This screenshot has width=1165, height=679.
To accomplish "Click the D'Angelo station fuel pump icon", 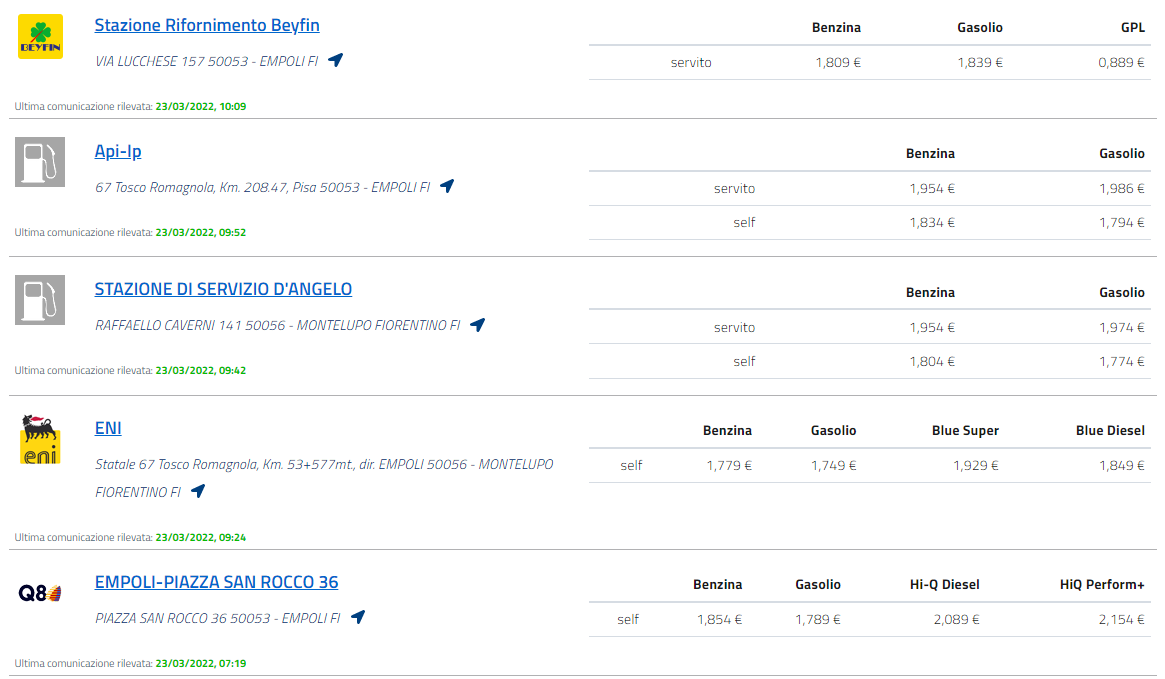I will click(x=40, y=300).
